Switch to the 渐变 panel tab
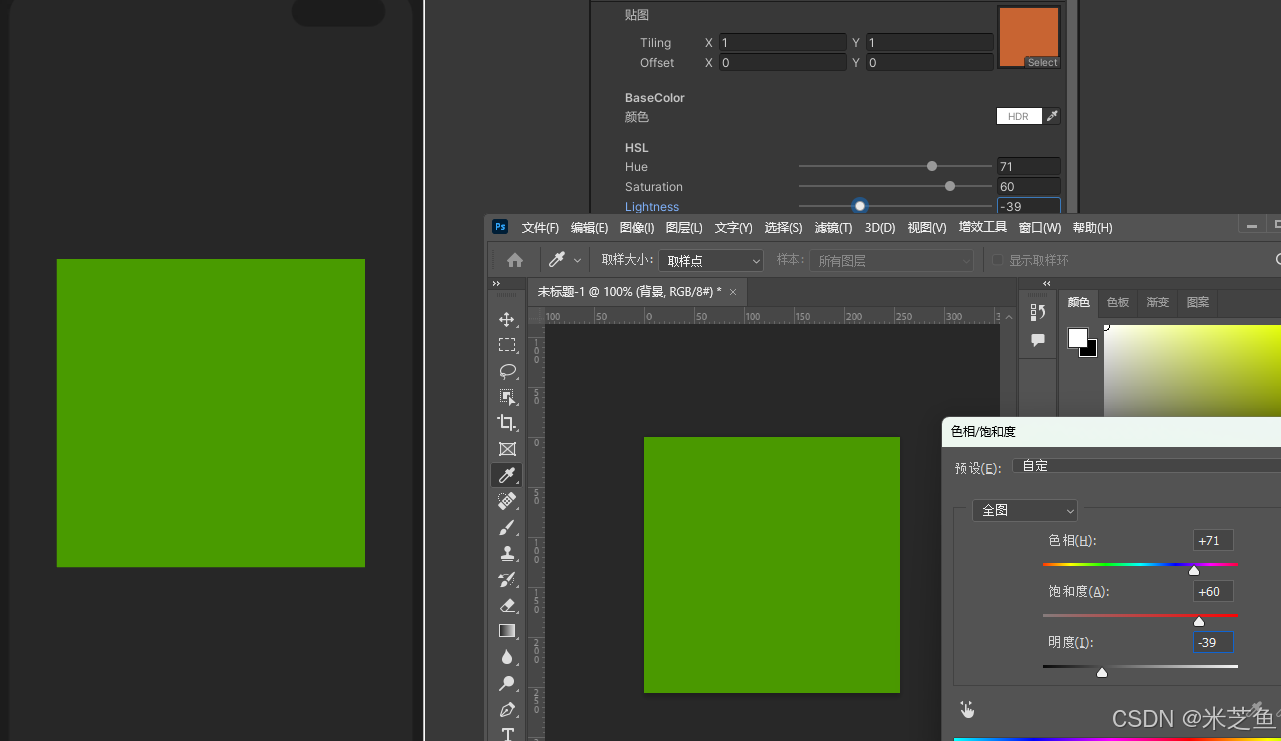 click(x=1158, y=302)
